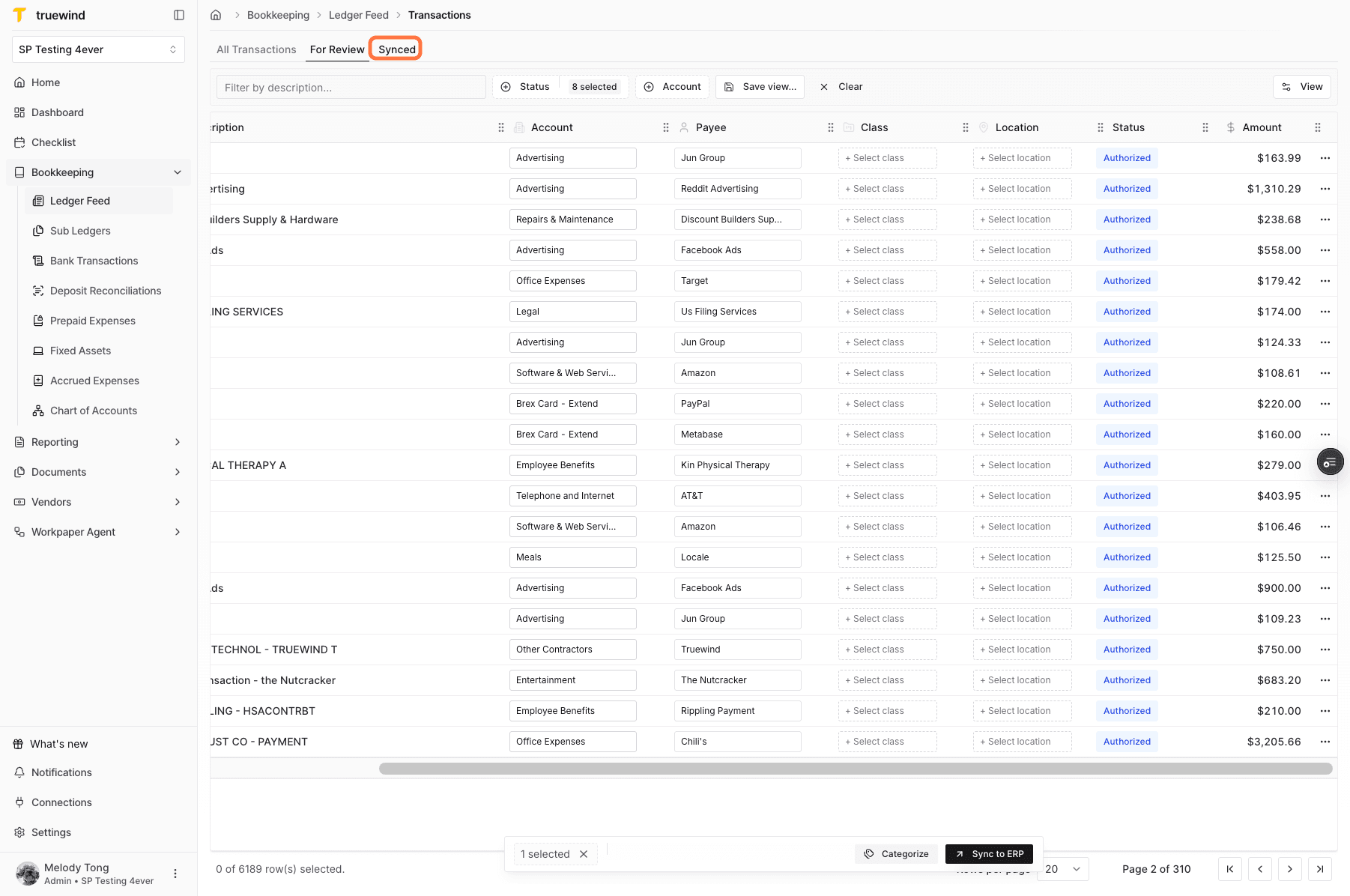The width and height of the screenshot is (1350, 896).
Task: Click the Account column drag handle
Action: pos(666,127)
